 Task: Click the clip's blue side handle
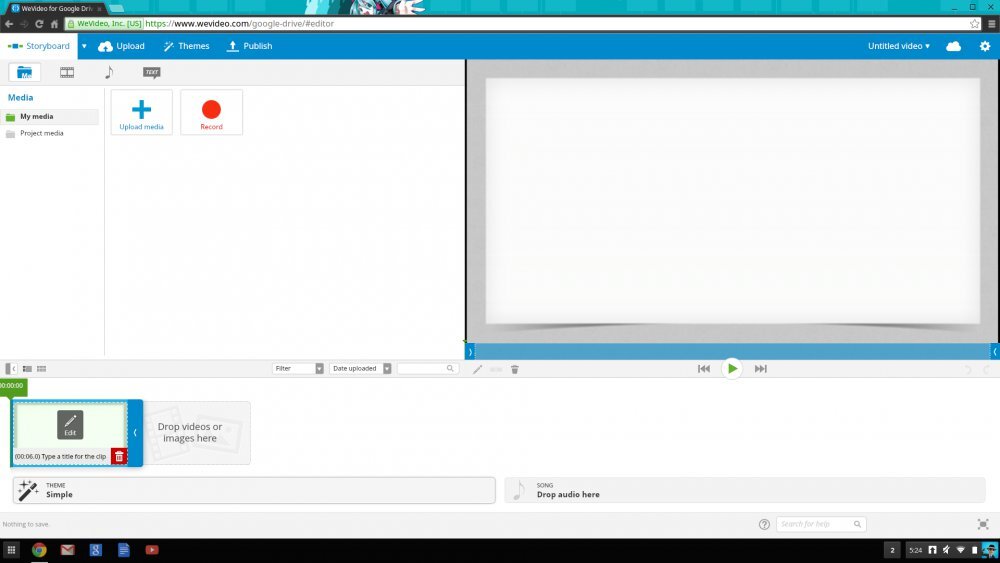coord(135,433)
